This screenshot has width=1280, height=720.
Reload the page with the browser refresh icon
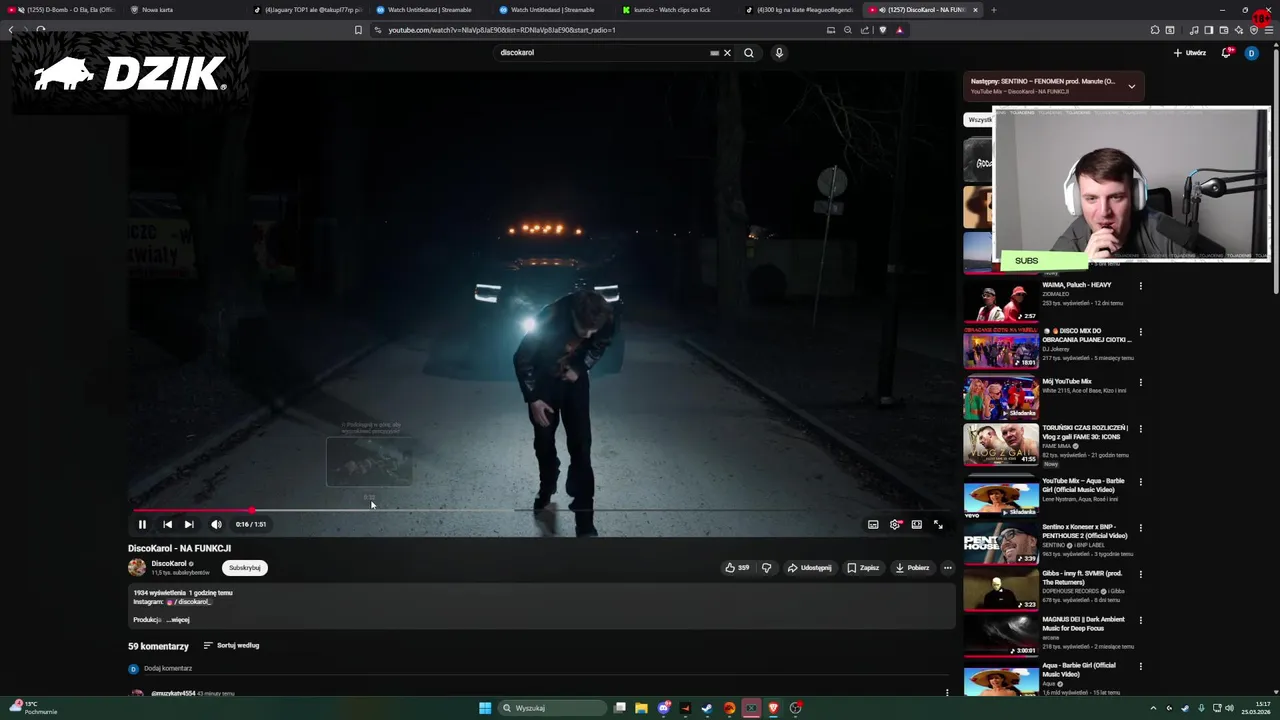(x=41, y=30)
